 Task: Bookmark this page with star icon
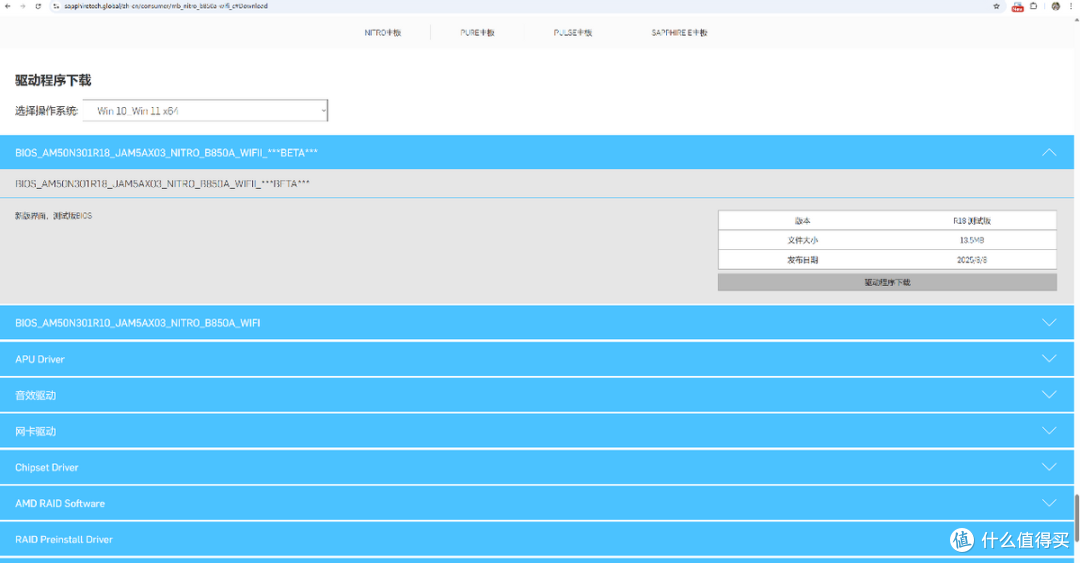[x=996, y=6]
